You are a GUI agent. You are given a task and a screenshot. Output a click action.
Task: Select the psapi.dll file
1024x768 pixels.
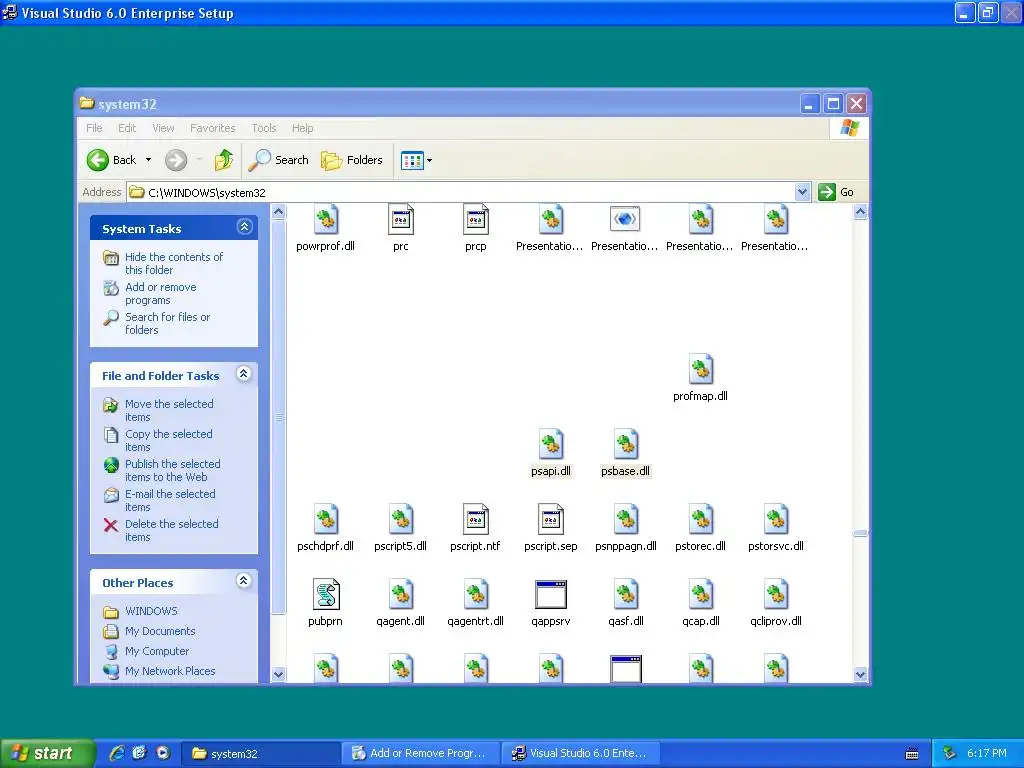pyautogui.click(x=551, y=453)
